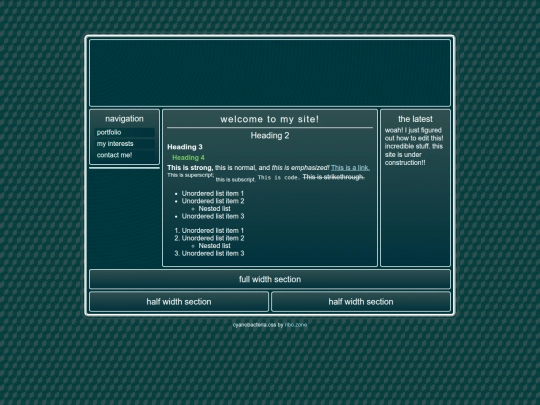Screen dimensions: 540x405
Task: Click numbered '1. Unordered list item 1'
Action: (209, 231)
